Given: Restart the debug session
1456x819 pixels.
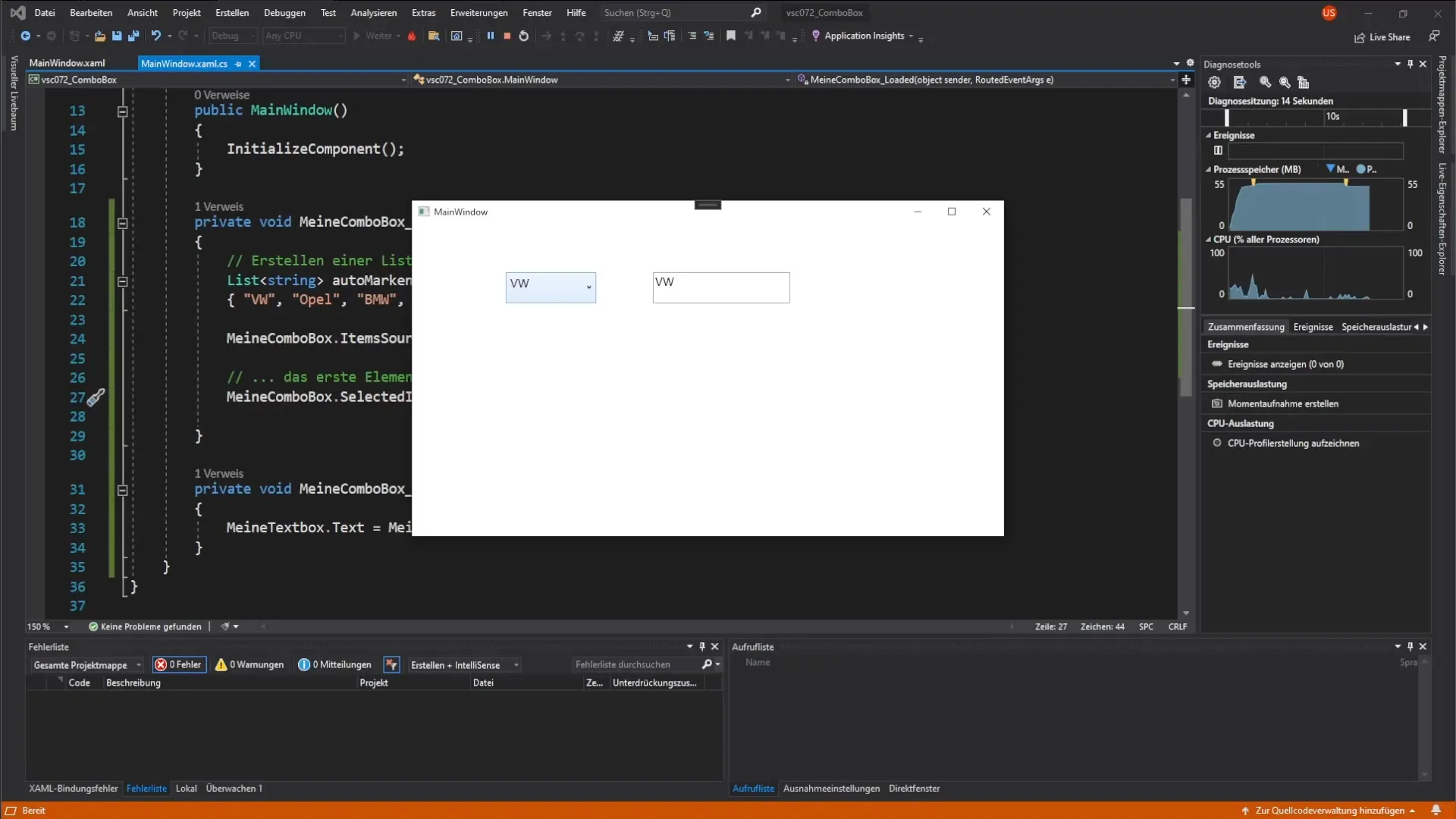Looking at the screenshot, I should 524,36.
